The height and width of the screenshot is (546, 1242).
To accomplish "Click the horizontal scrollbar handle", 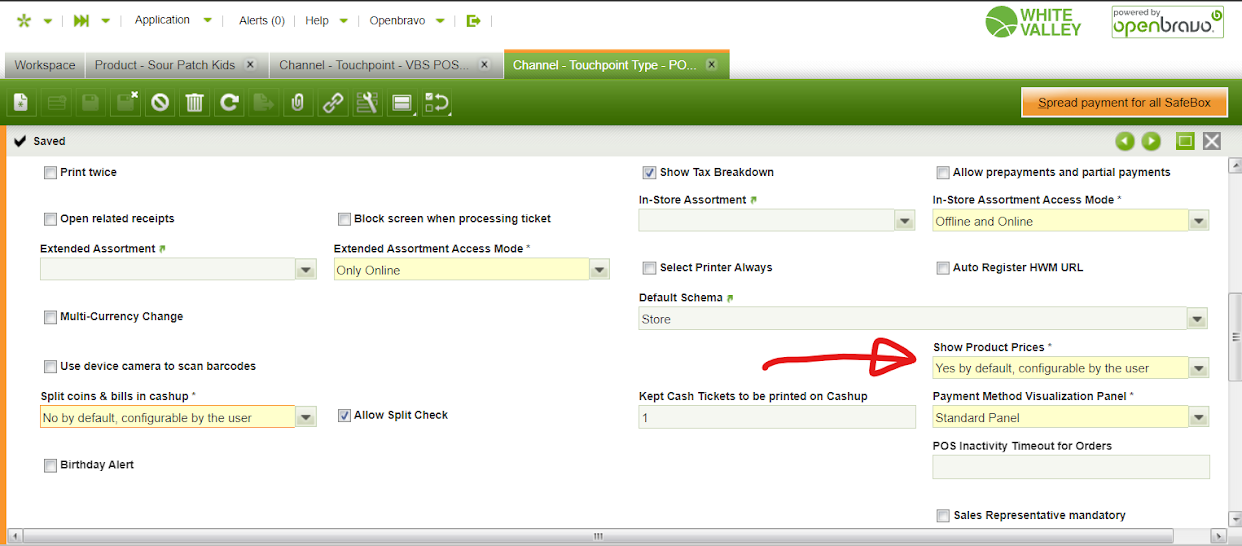I will [597, 536].
